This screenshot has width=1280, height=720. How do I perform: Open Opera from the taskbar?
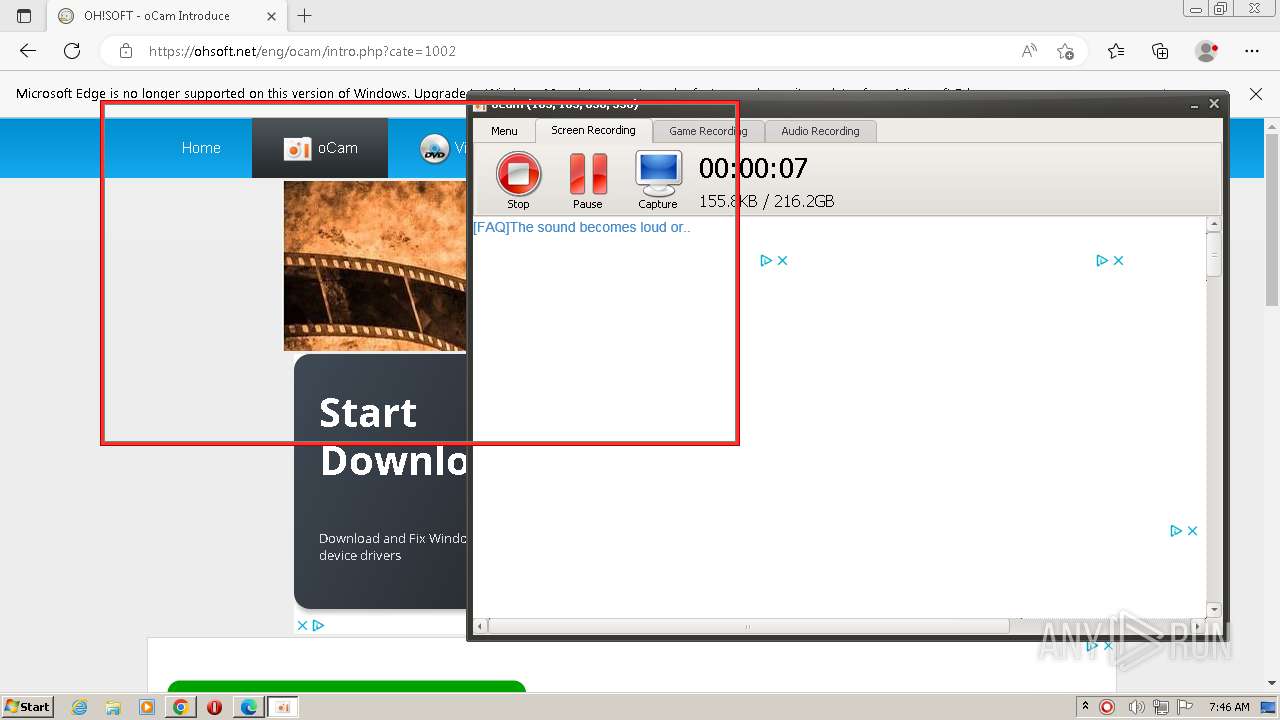pos(214,707)
